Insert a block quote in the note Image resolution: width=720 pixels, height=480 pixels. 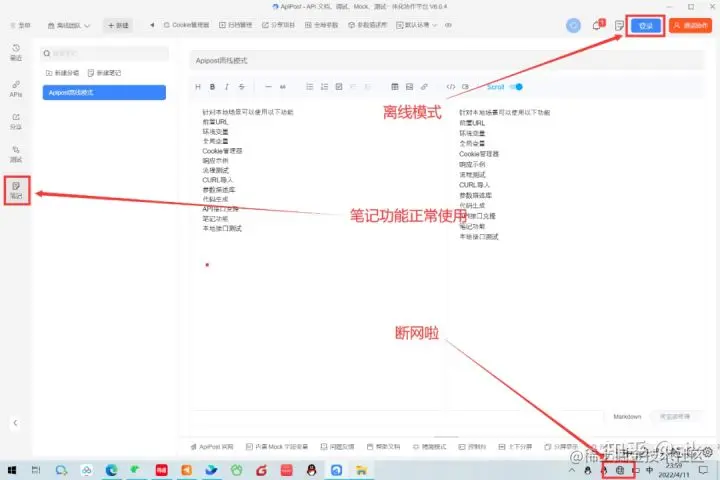pos(283,87)
